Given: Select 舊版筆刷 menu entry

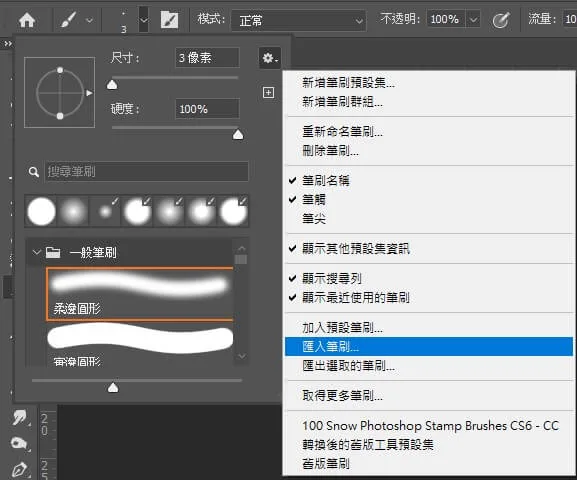Looking at the screenshot, I should click(x=429, y=464).
